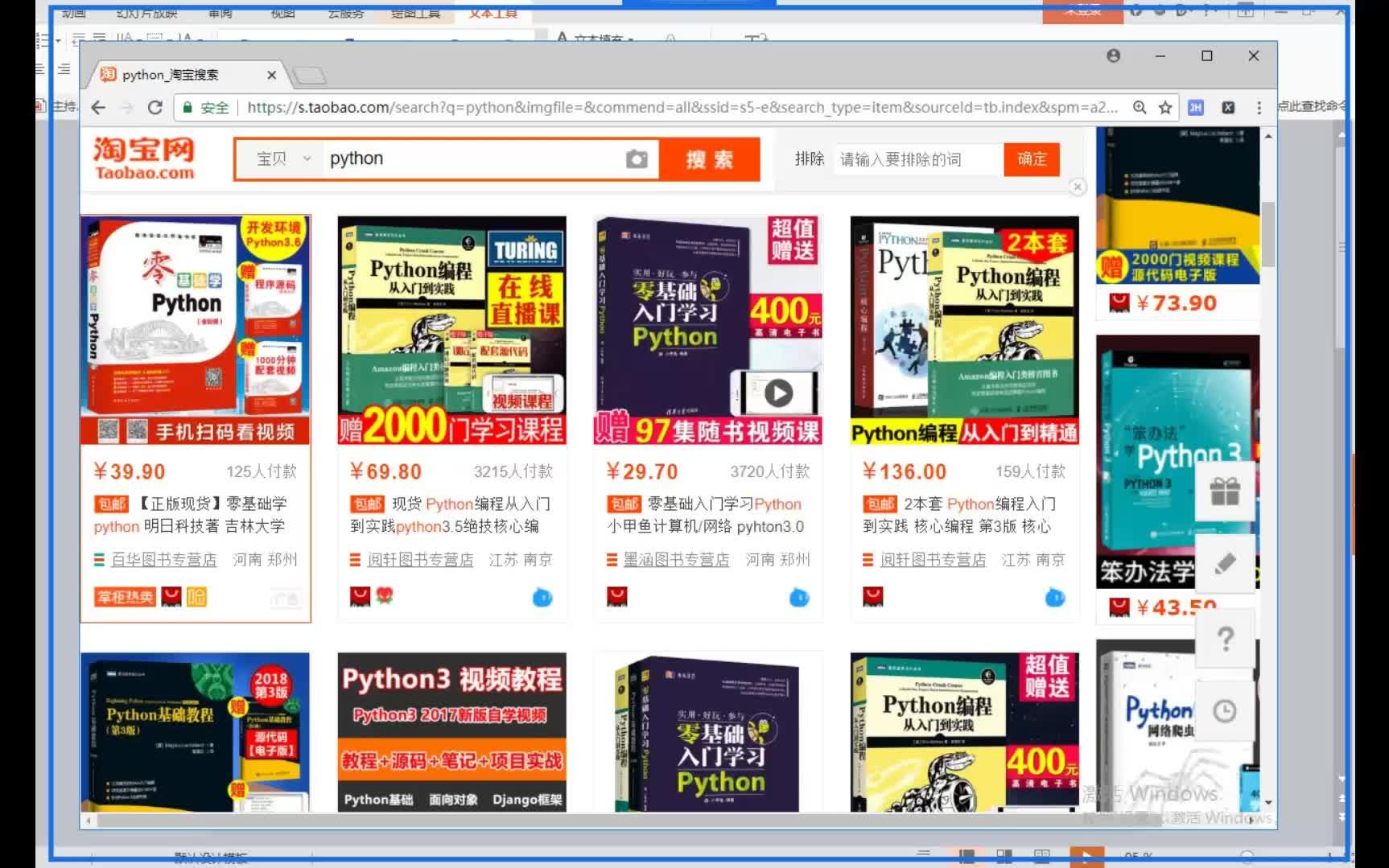Click the scrollbar down arrow

tap(1268, 802)
